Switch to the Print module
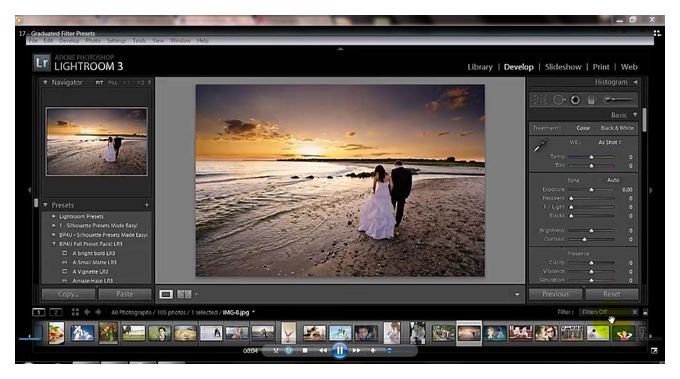680x379 pixels. tap(601, 67)
